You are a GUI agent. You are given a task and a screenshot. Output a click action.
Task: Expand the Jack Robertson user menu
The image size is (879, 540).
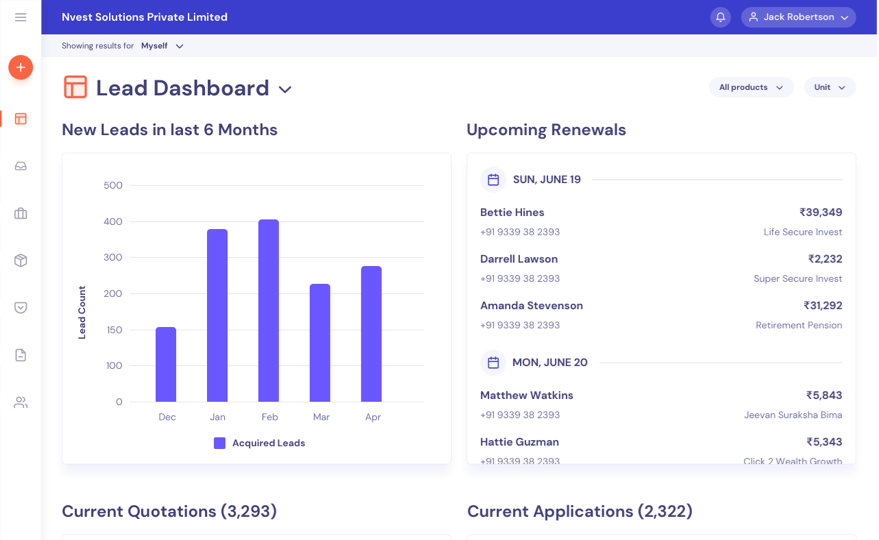[x=798, y=17]
